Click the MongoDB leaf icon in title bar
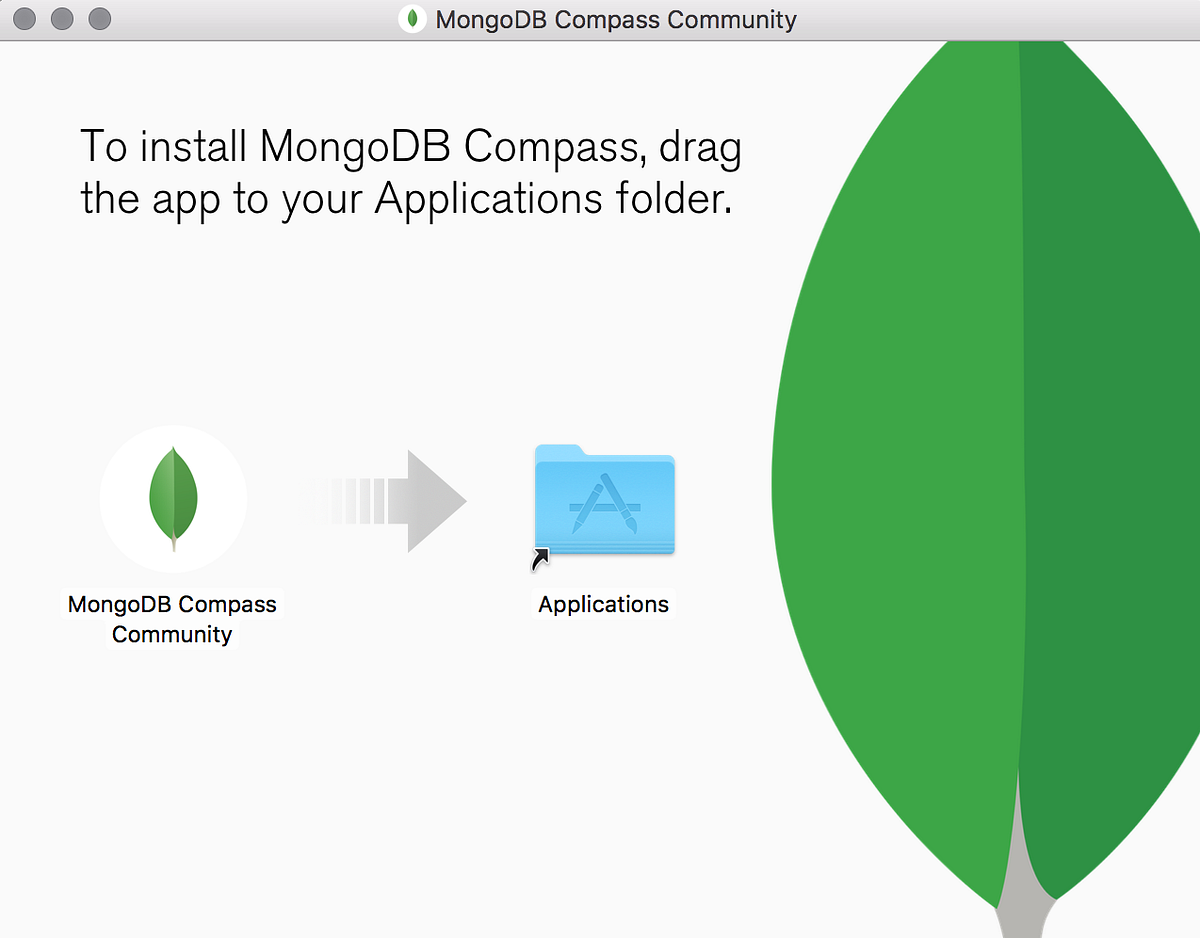Screen dimensions: 1200x938 (412, 19)
